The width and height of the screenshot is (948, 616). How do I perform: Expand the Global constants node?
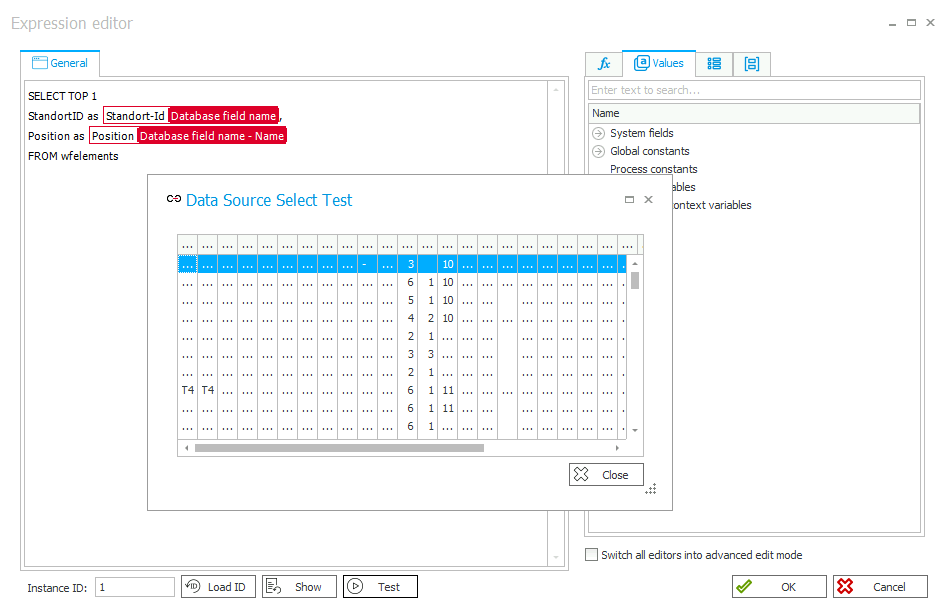click(x=598, y=151)
